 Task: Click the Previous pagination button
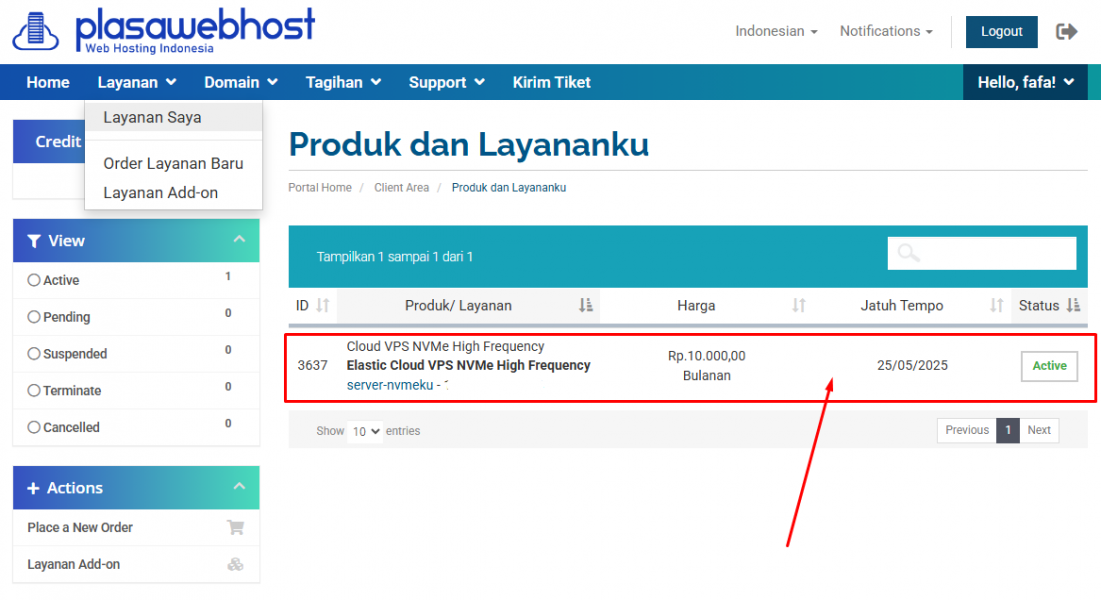967,430
